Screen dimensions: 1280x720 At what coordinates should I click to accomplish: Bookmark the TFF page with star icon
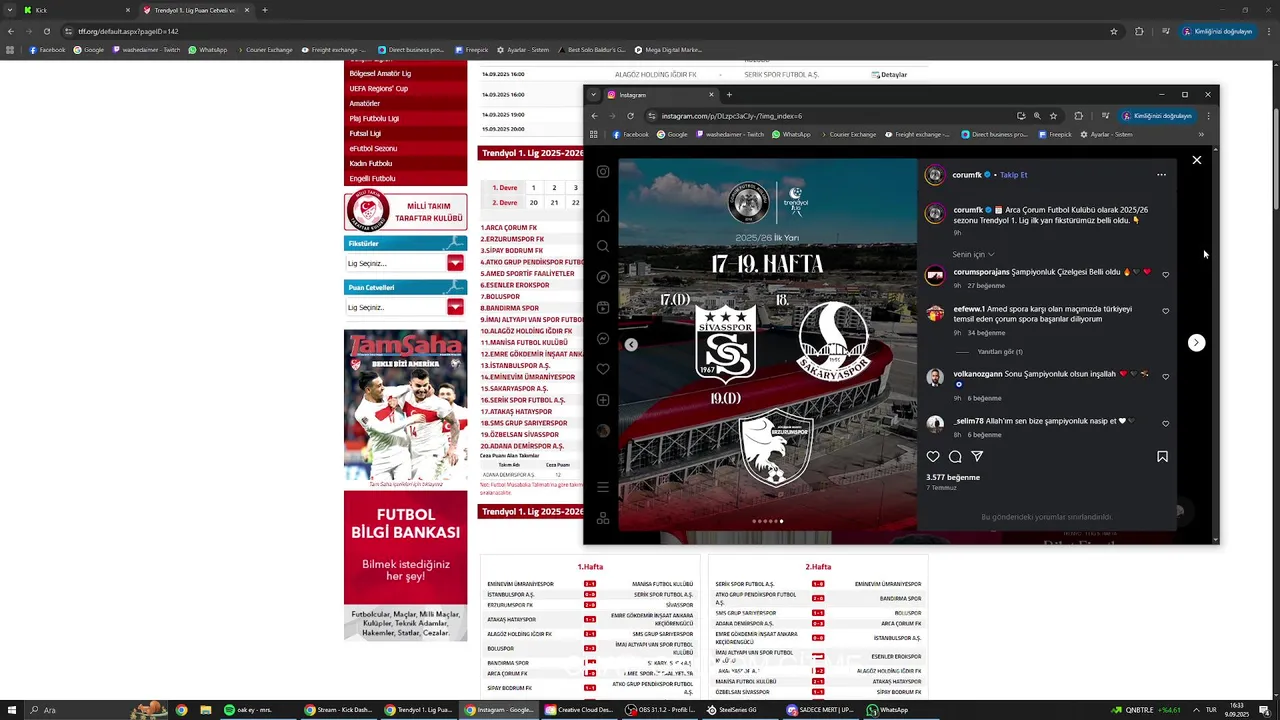[1114, 31]
